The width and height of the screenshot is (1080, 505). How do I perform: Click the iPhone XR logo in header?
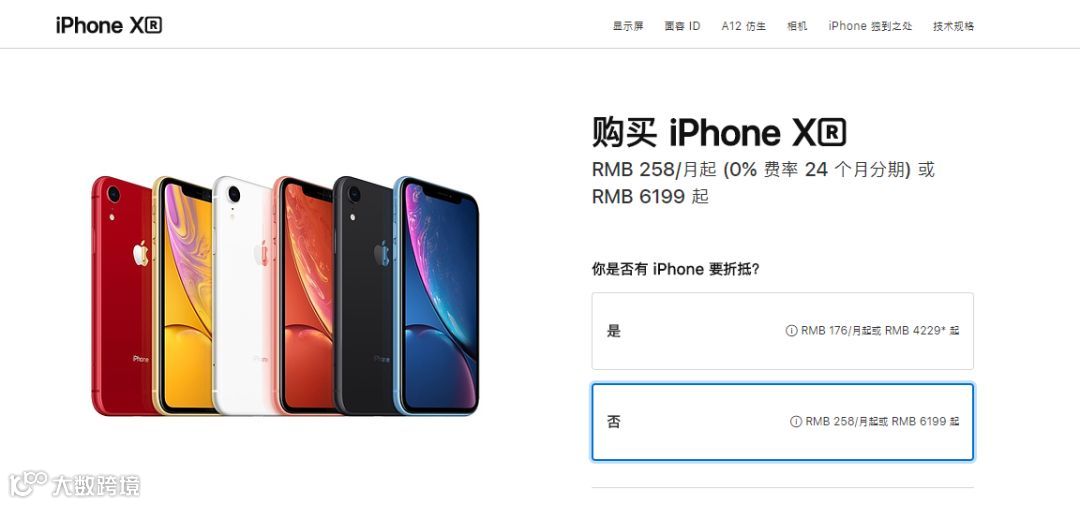pos(109,25)
